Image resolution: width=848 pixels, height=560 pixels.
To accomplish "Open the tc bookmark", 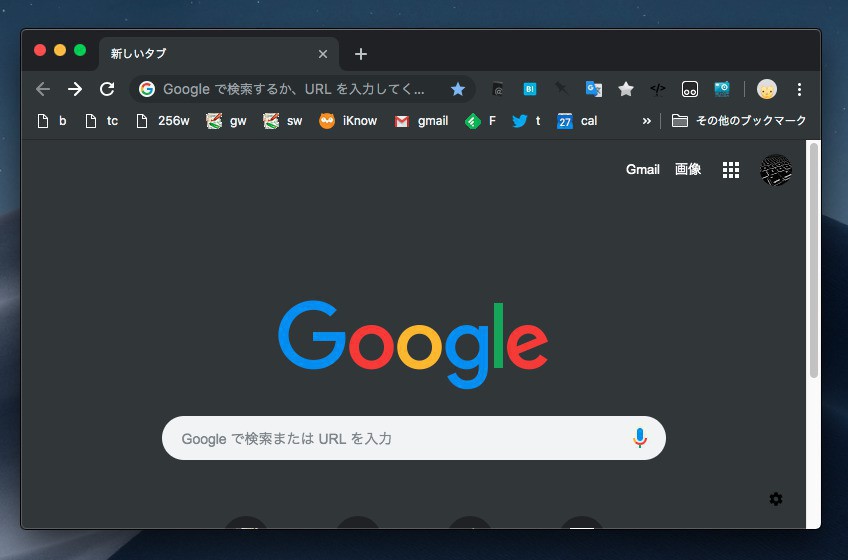I will coord(102,121).
